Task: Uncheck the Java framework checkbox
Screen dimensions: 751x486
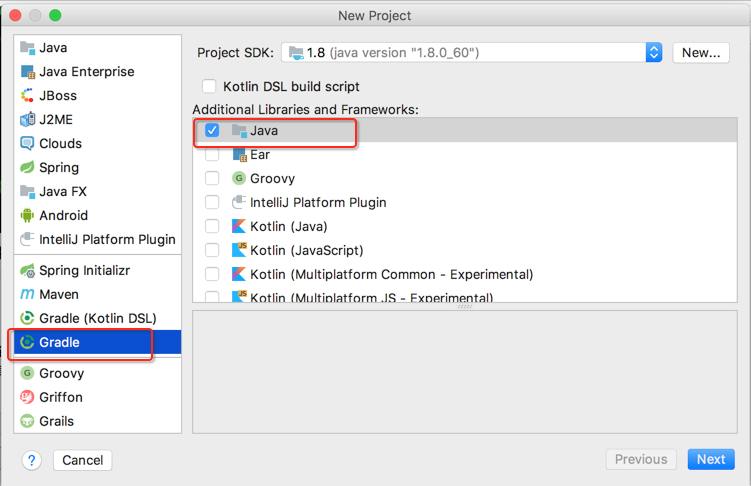Action: click(x=212, y=130)
